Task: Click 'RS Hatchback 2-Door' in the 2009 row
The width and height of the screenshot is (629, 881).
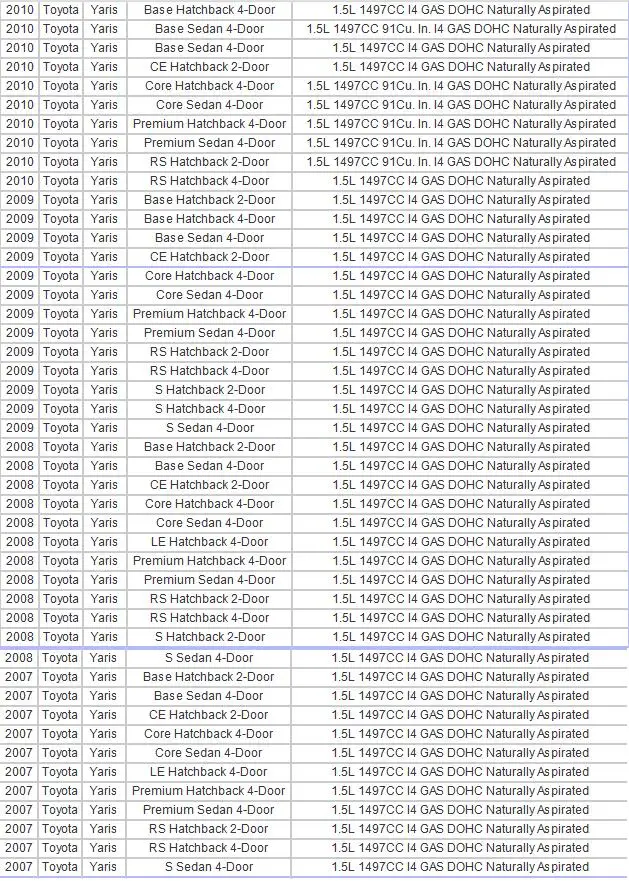Action: pos(210,352)
